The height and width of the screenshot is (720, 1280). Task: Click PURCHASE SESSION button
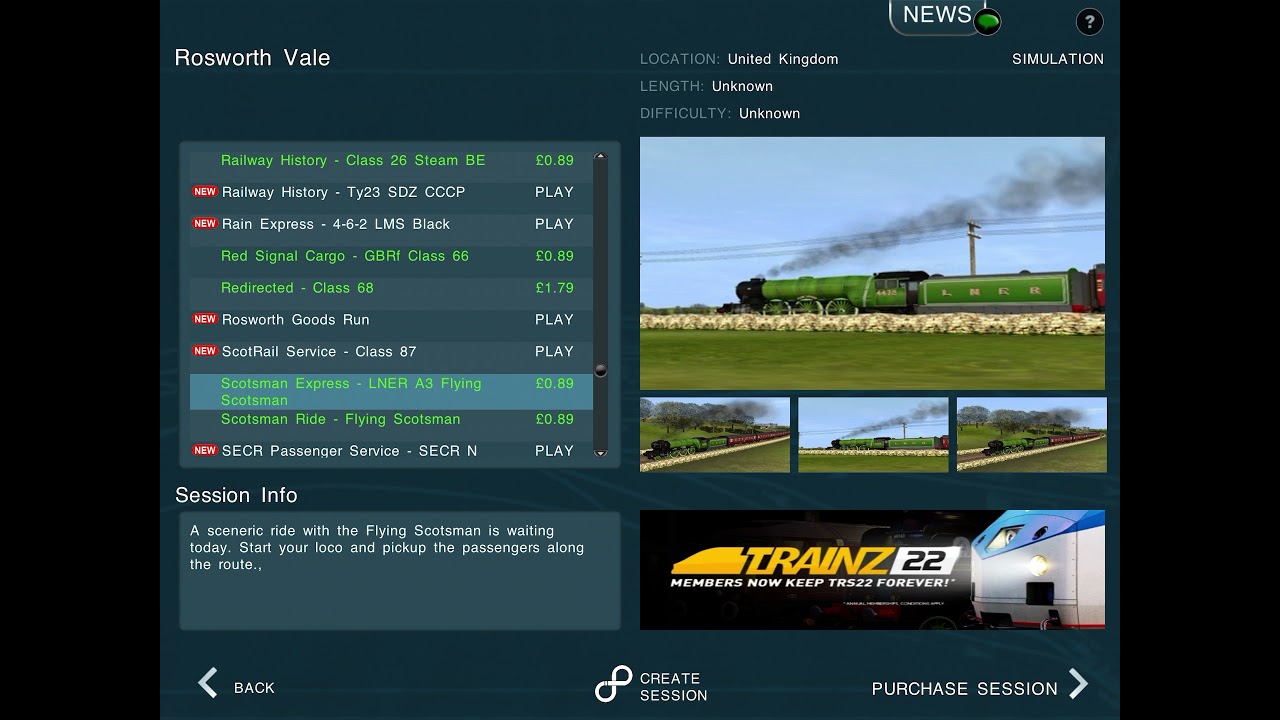pyautogui.click(x=965, y=689)
